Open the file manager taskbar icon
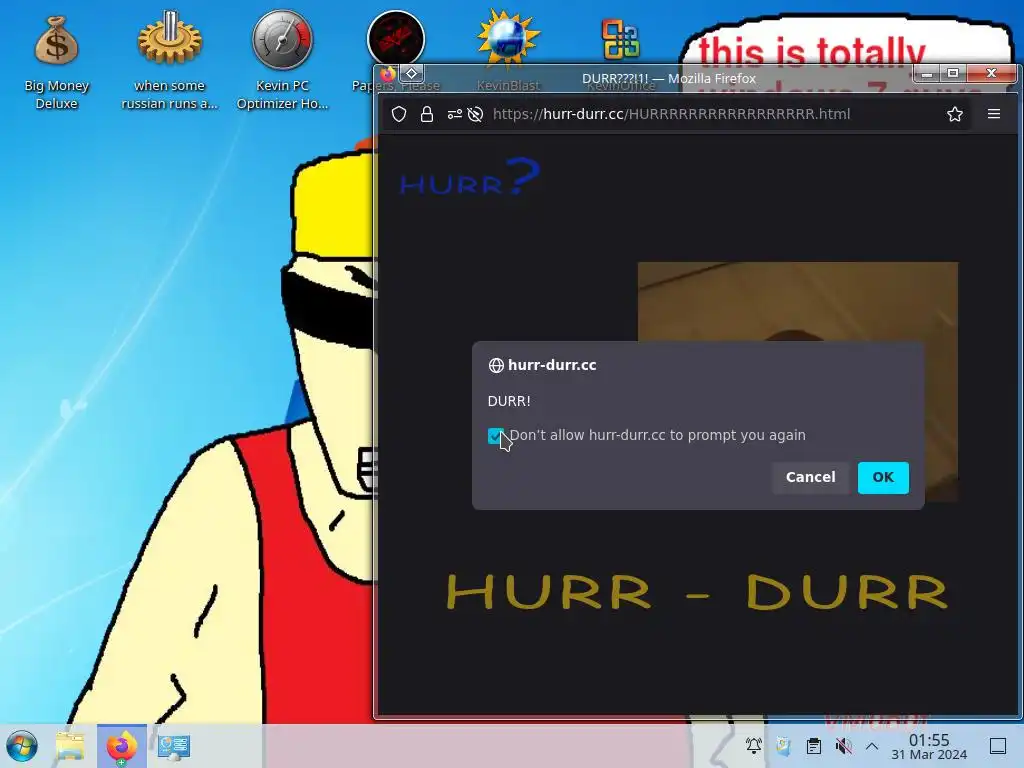The image size is (1024, 768). click(70, 746)
